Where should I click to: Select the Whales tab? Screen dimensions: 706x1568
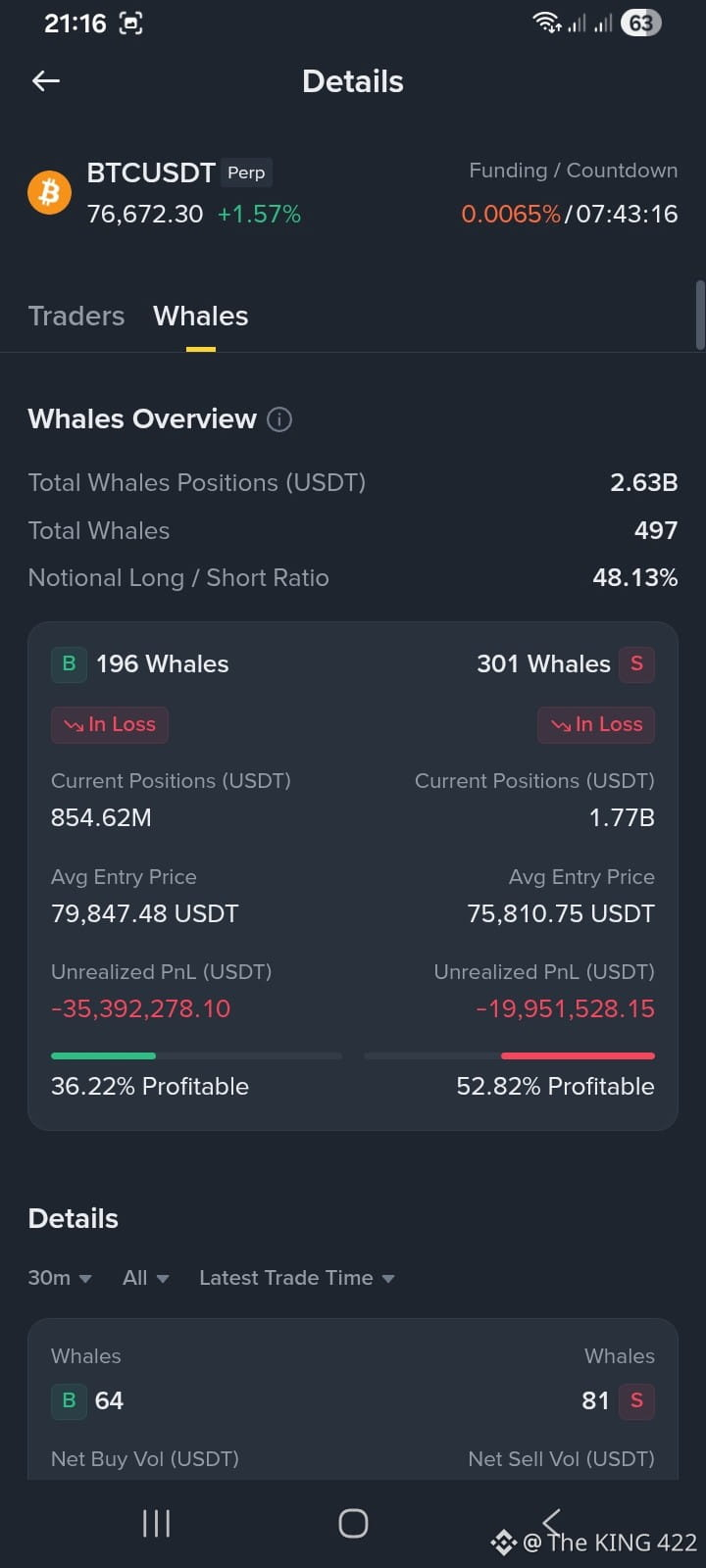point(201,316)
